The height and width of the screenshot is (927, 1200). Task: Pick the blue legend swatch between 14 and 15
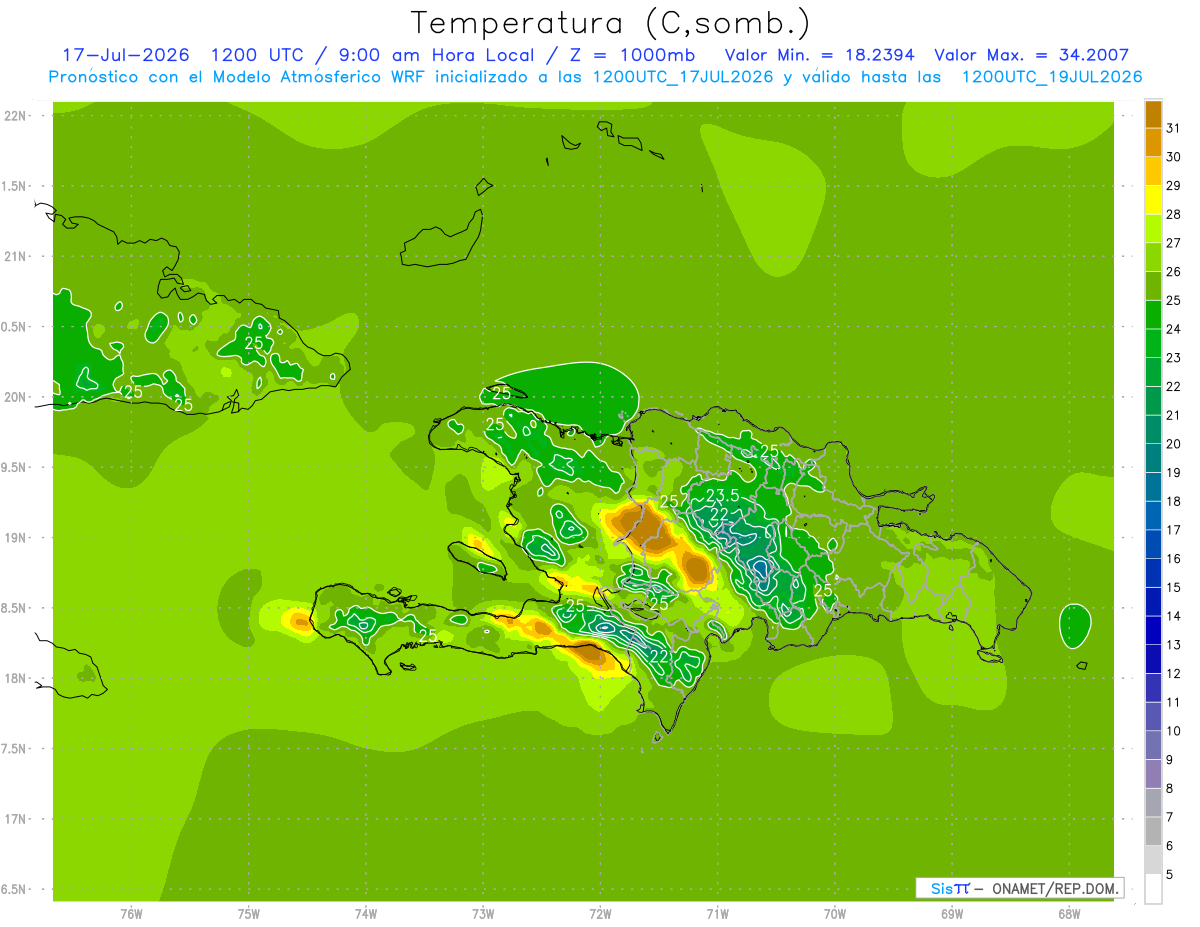[x=1153, y=602]
